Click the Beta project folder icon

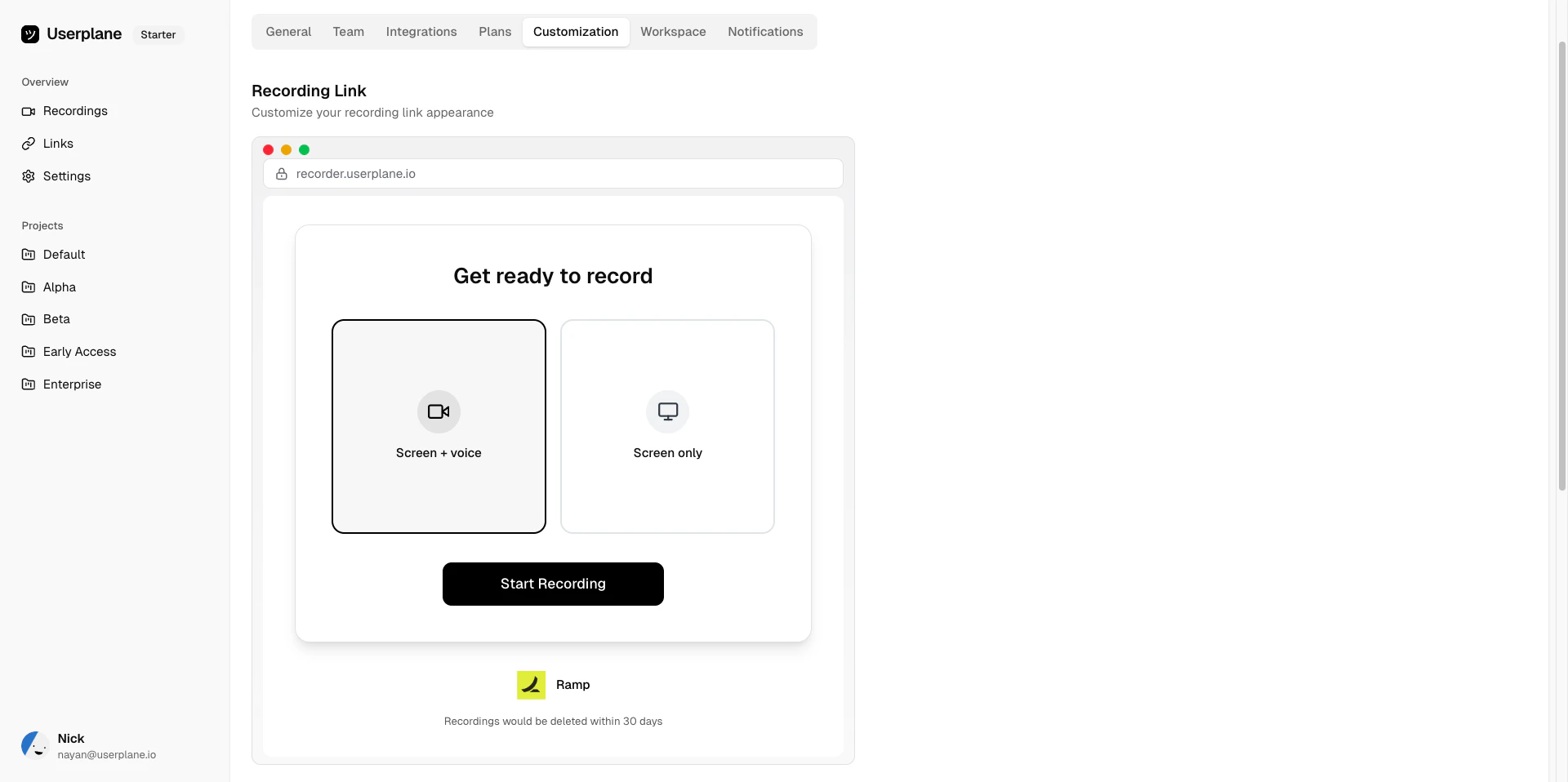click(x=29, y=319)
